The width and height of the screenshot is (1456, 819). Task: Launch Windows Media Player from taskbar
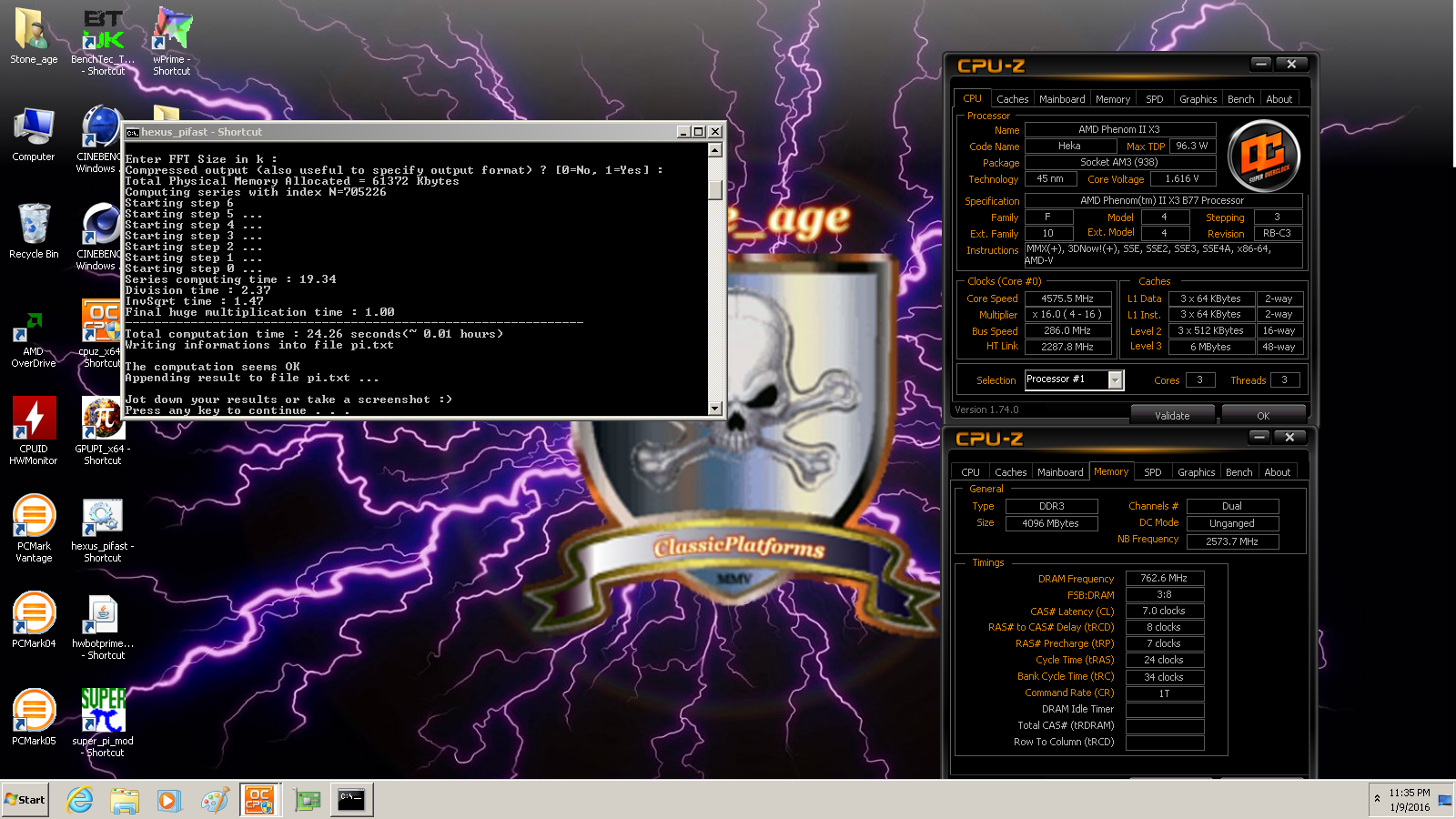click(x=169, y=800)
